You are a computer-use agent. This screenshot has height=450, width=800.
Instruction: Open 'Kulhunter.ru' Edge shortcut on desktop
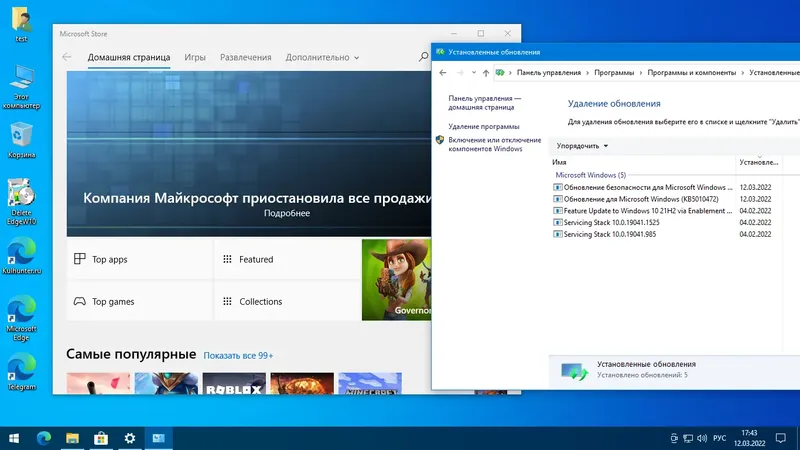(x=21, y=257)
